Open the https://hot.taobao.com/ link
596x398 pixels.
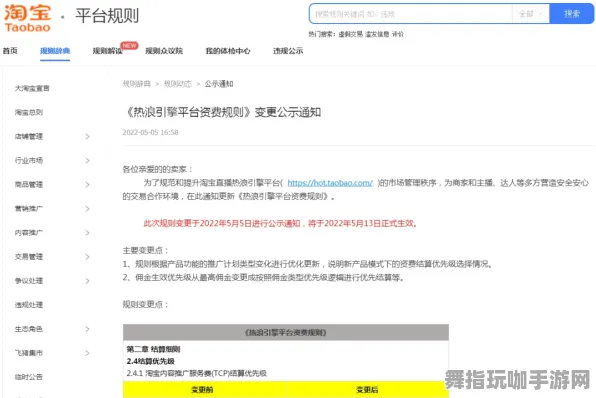tap(330, 183)
